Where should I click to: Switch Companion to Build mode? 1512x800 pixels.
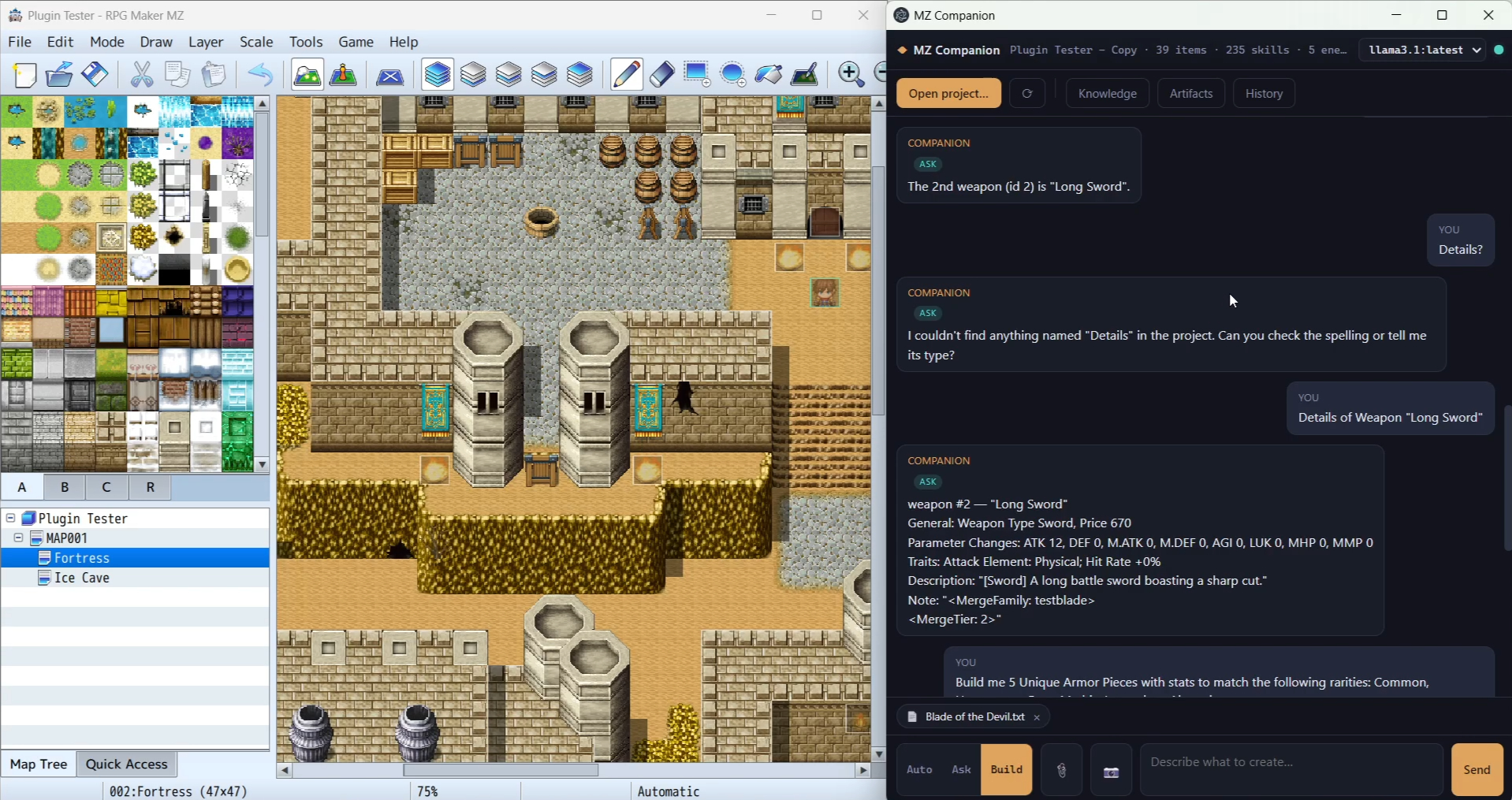click(x=1007, y=770)
